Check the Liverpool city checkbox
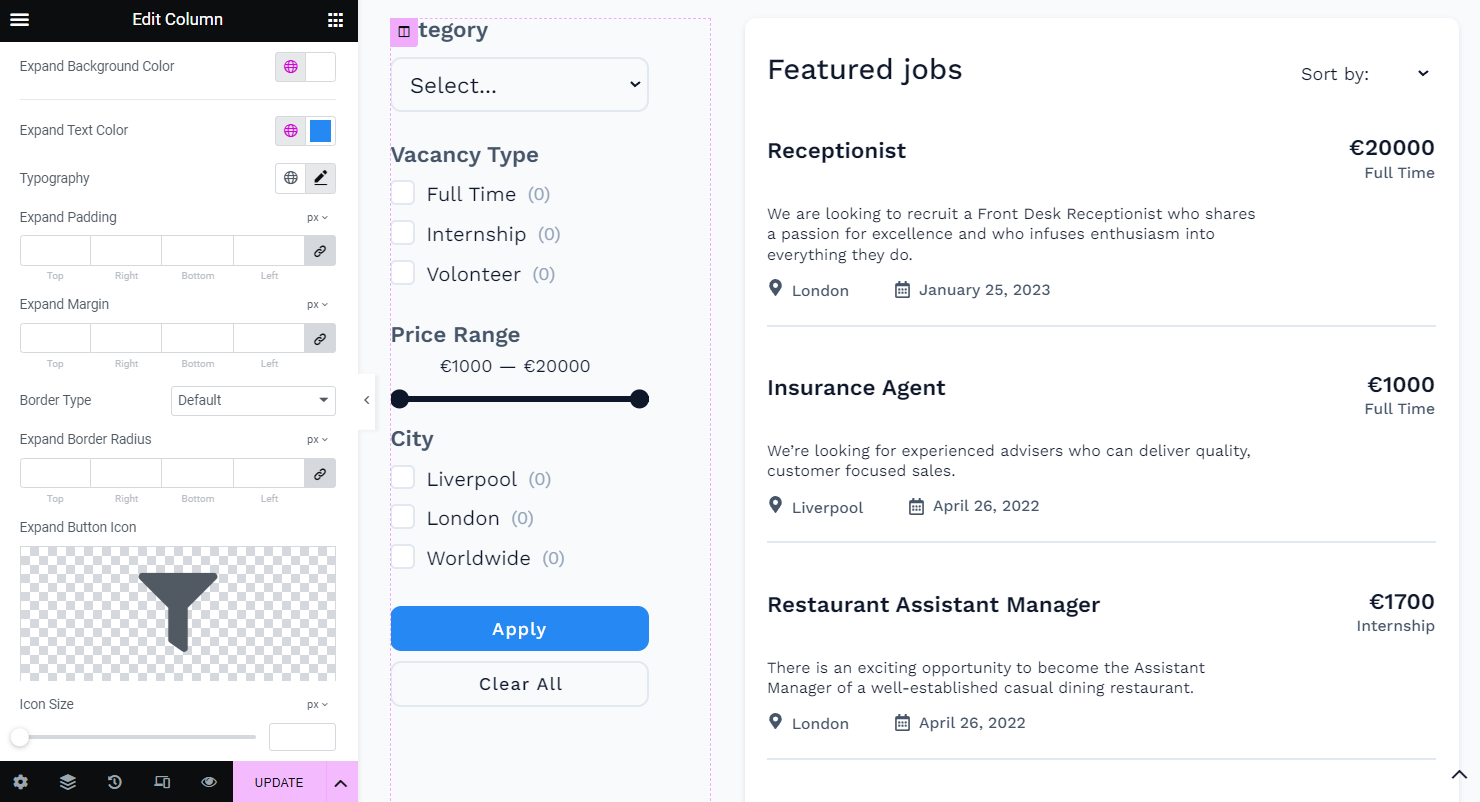The width and height of the screenshot is (1480, 802). 403,478
